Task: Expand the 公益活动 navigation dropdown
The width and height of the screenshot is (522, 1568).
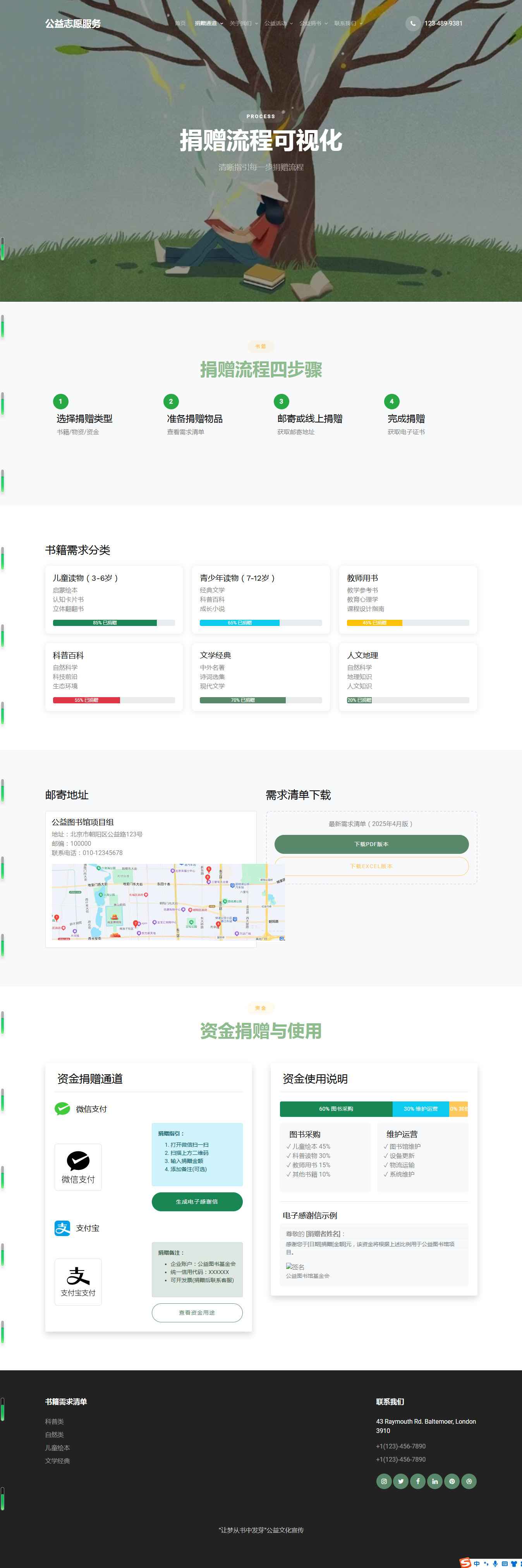Action: click(278, 23)
